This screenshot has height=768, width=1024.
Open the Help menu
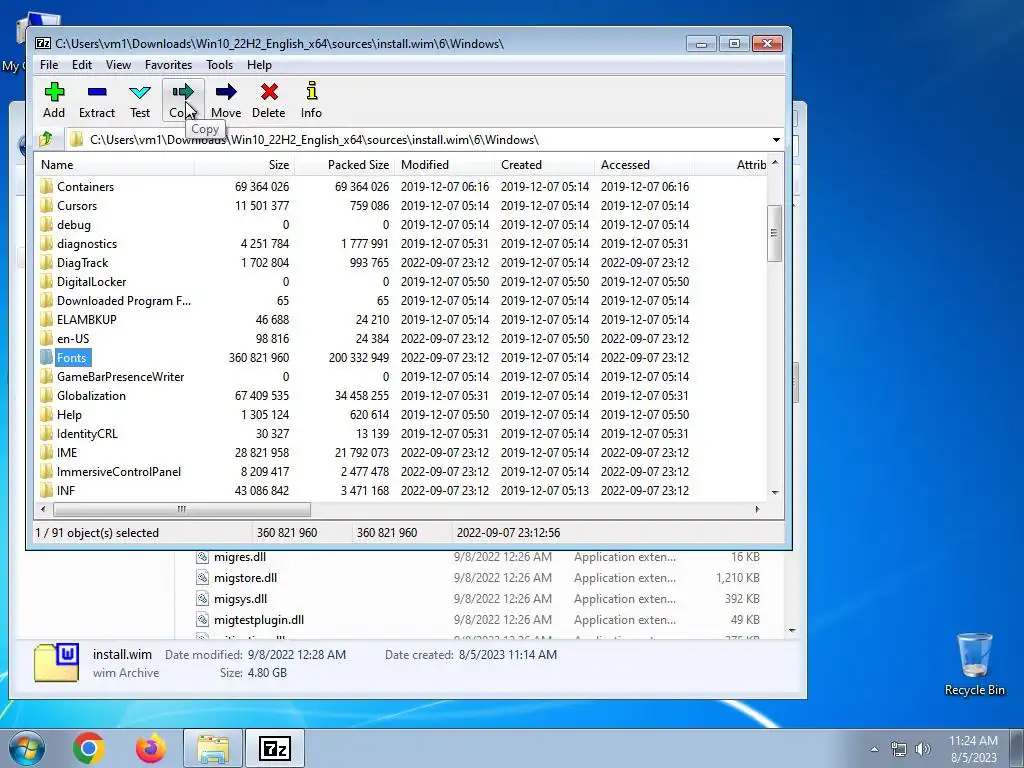(259, 65)
